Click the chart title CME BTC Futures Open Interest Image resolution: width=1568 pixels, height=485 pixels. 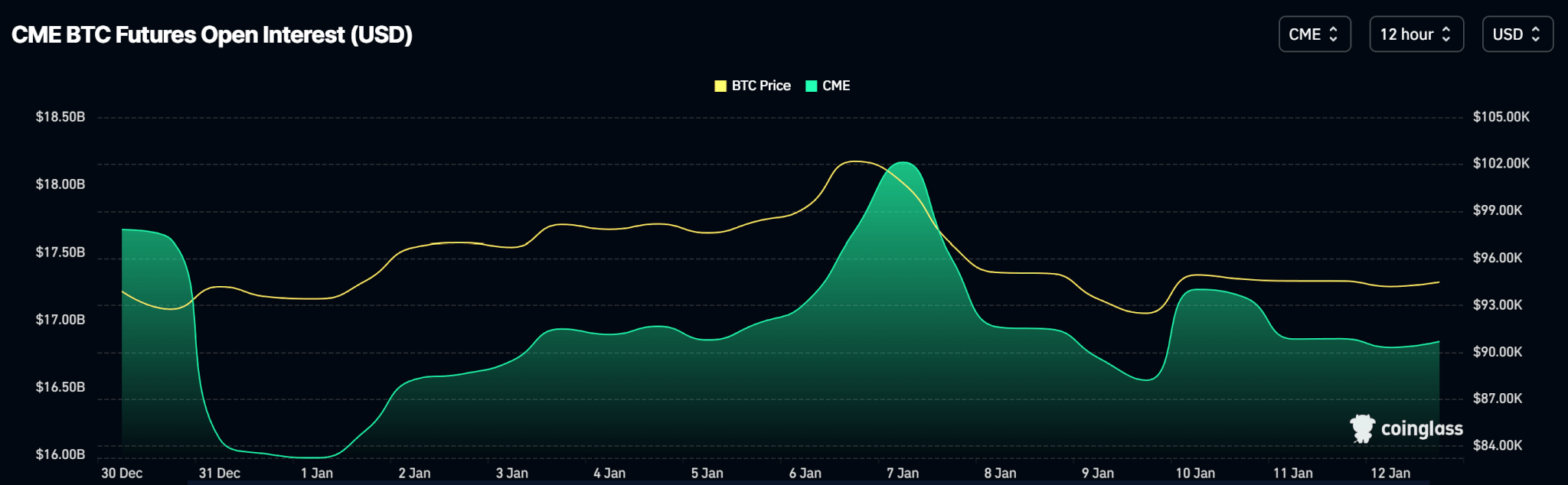pyautogui.click(x=212, y=35)
